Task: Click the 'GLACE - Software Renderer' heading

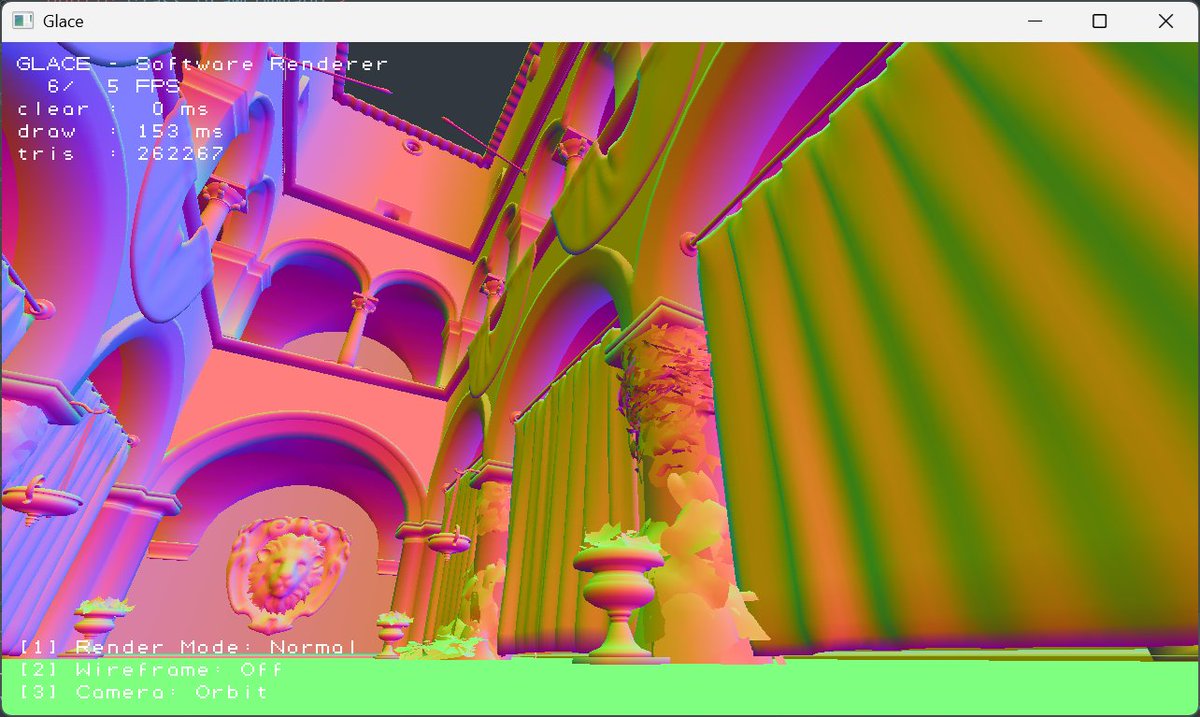Action: pos(202,64)
